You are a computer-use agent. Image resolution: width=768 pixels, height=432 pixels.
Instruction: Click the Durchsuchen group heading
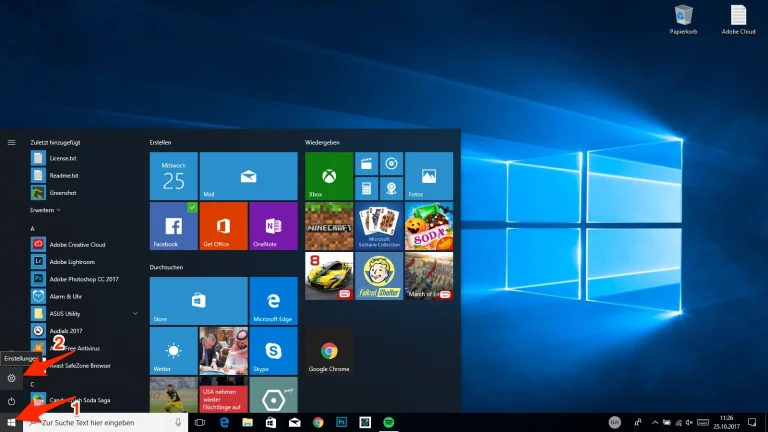point(166,267)
